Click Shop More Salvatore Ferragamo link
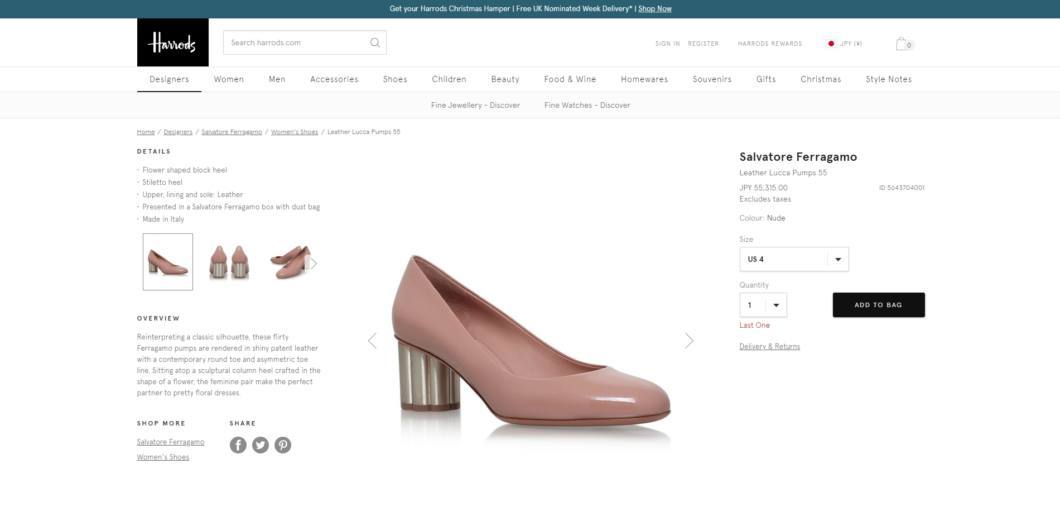 tap(170, 442)
